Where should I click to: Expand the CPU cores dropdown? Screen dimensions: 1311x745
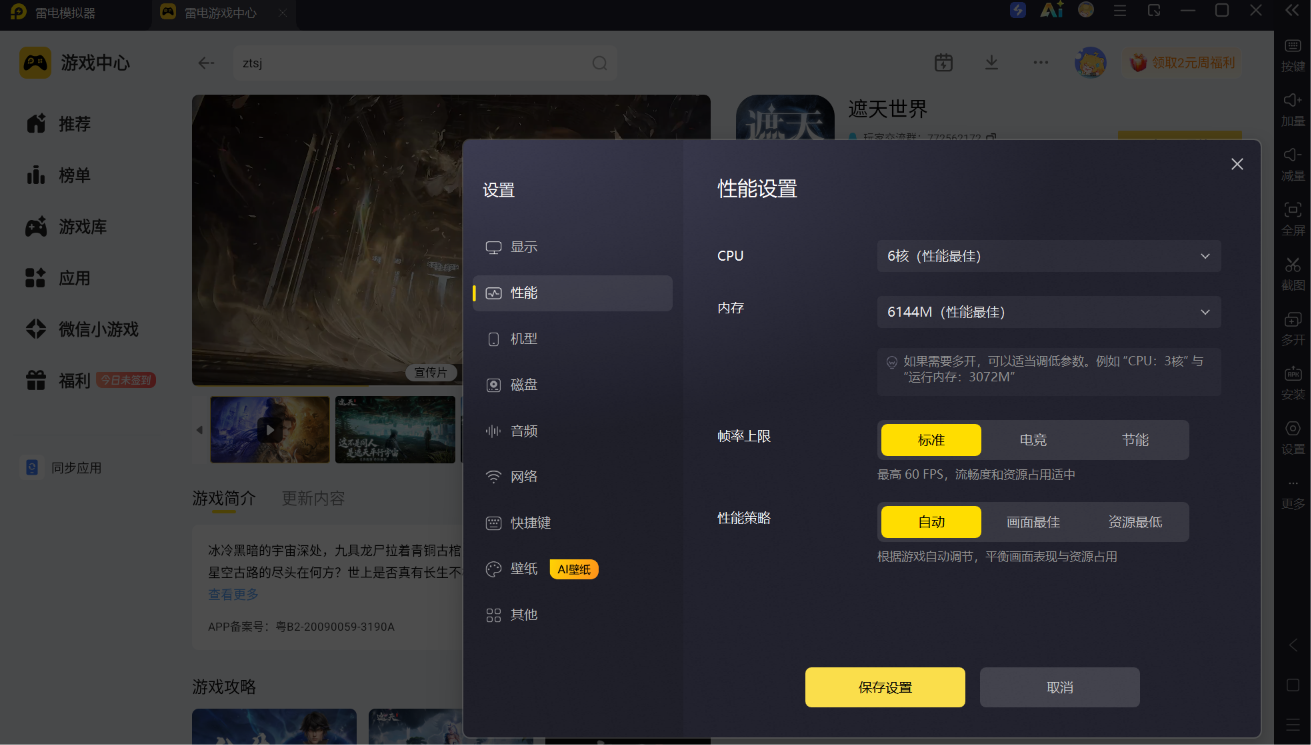point(1049,256)
